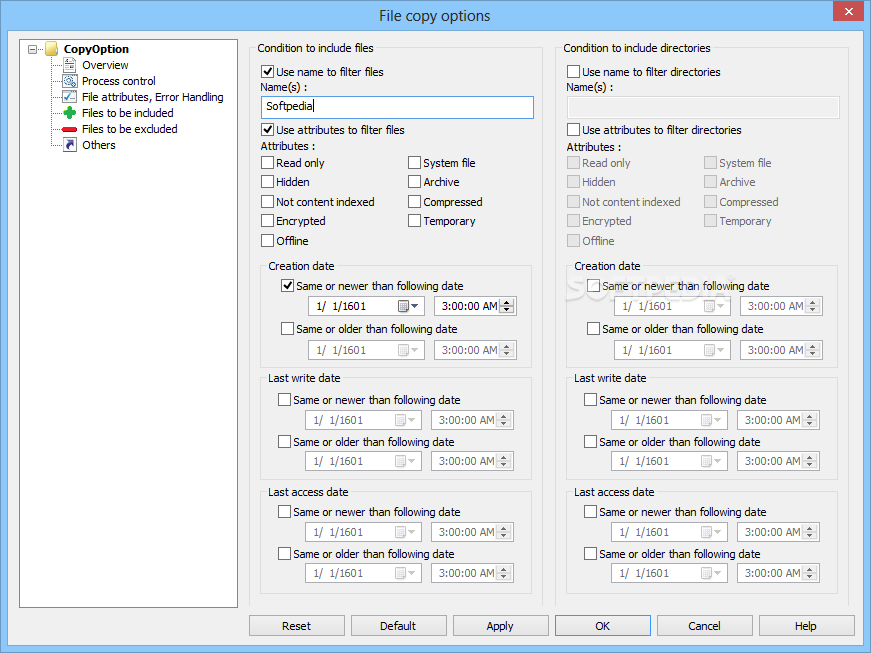Check the Offline file attribute

pos(268,240)
